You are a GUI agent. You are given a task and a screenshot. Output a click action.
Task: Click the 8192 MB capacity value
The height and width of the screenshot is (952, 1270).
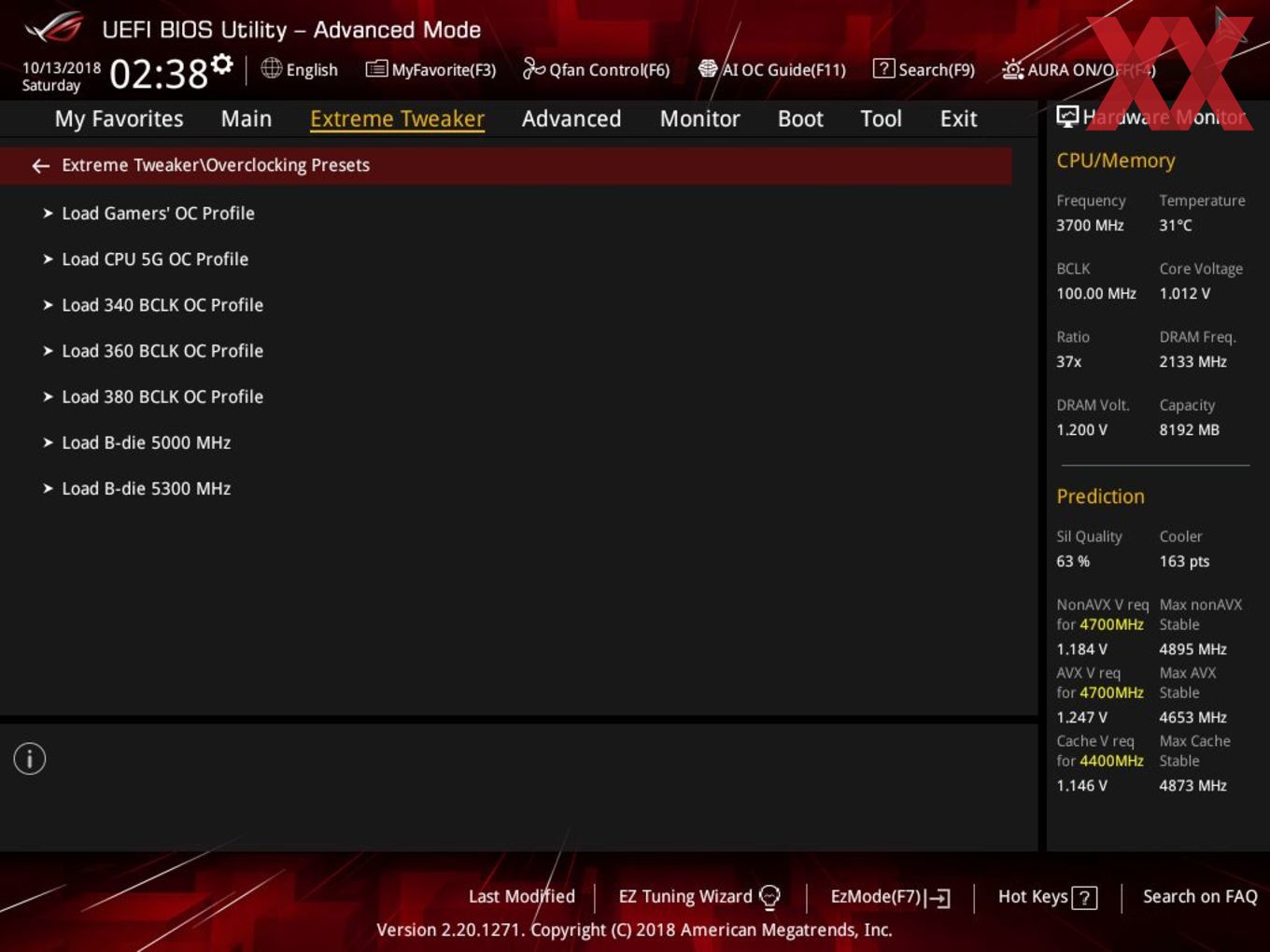(x=1189, y=429)
